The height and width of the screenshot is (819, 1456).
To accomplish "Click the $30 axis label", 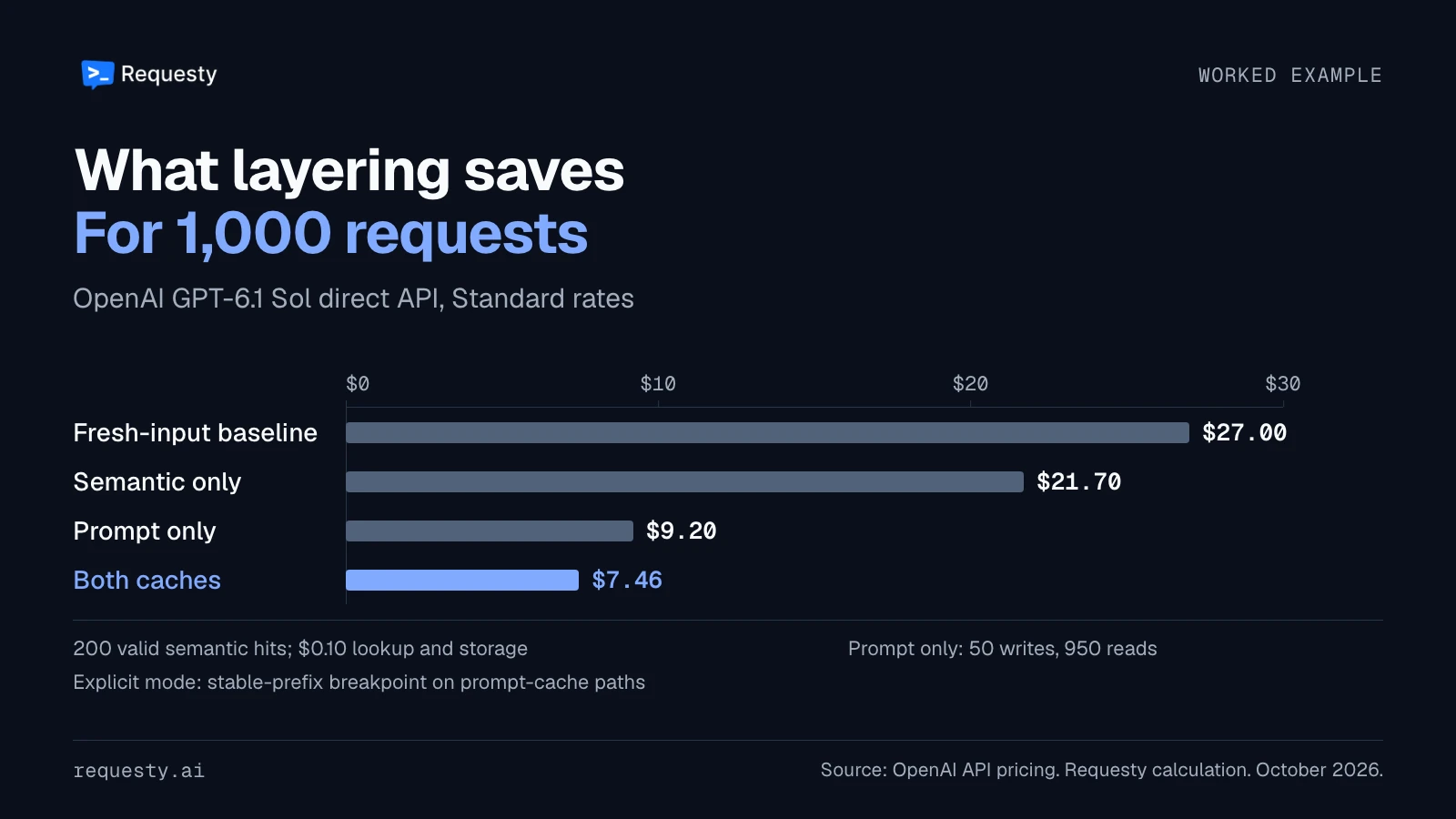I will point(1282,384).
